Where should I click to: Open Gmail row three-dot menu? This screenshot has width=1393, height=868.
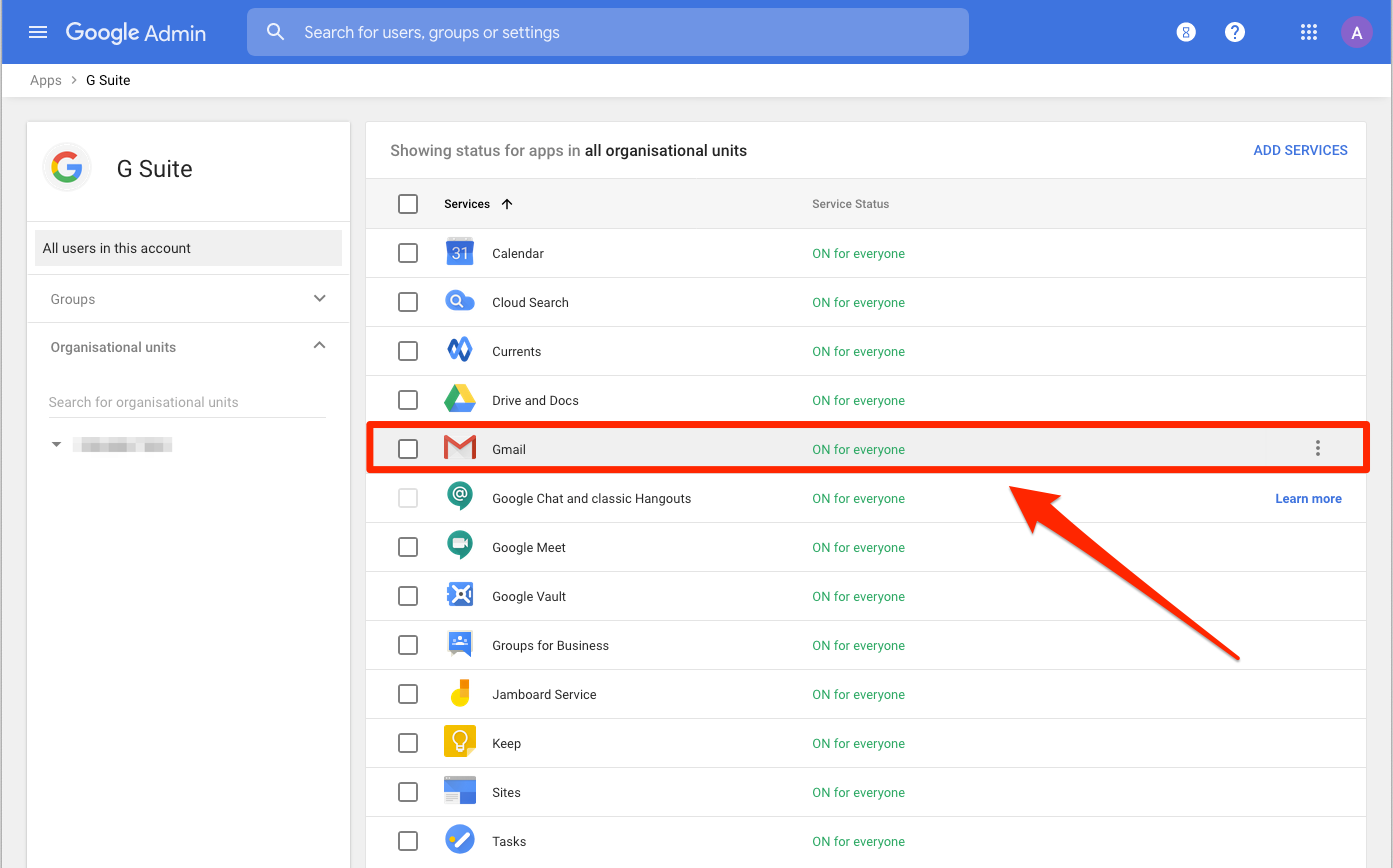click(1318, 448)
